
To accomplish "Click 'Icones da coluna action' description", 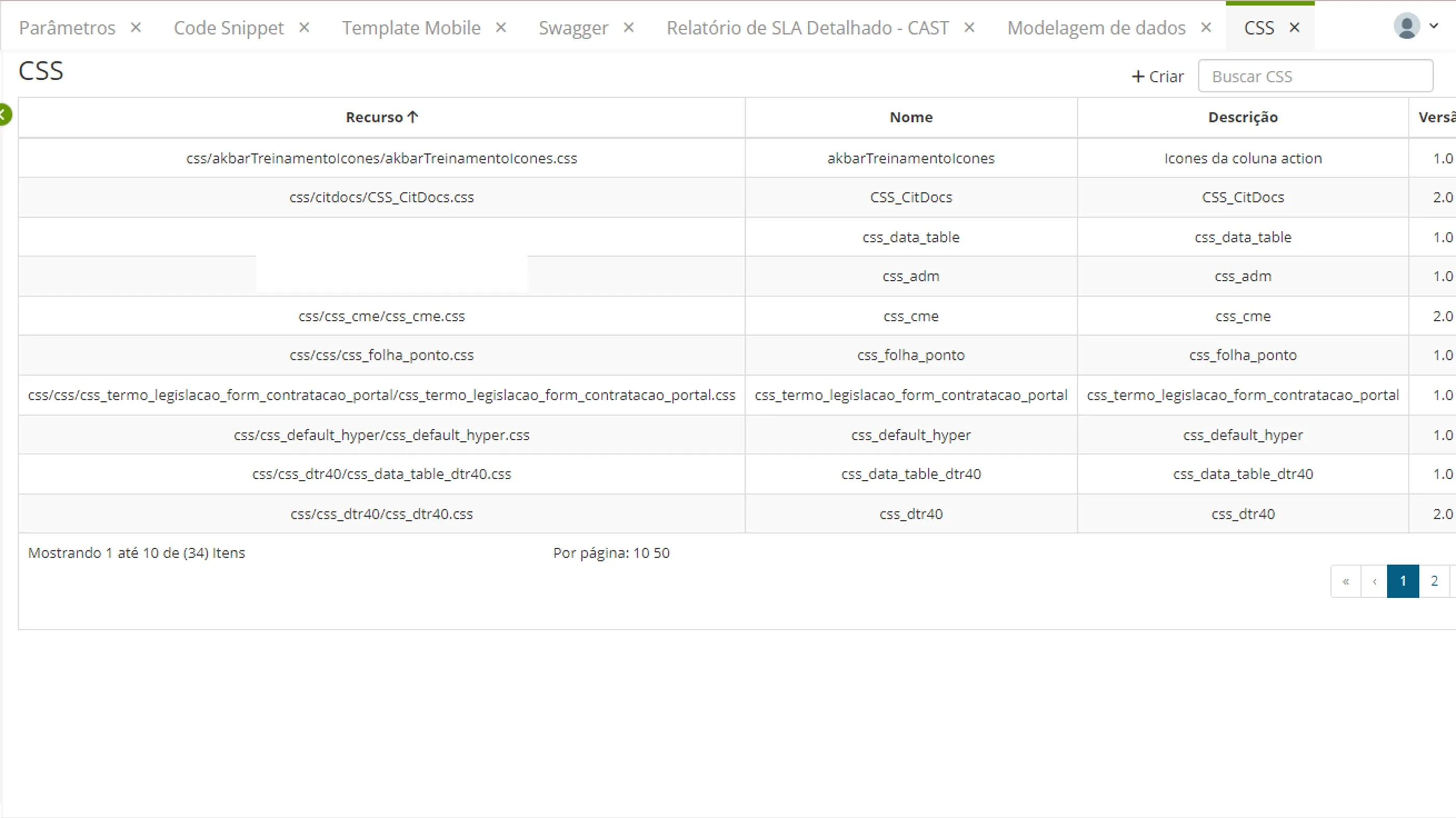I will 1243,158.
